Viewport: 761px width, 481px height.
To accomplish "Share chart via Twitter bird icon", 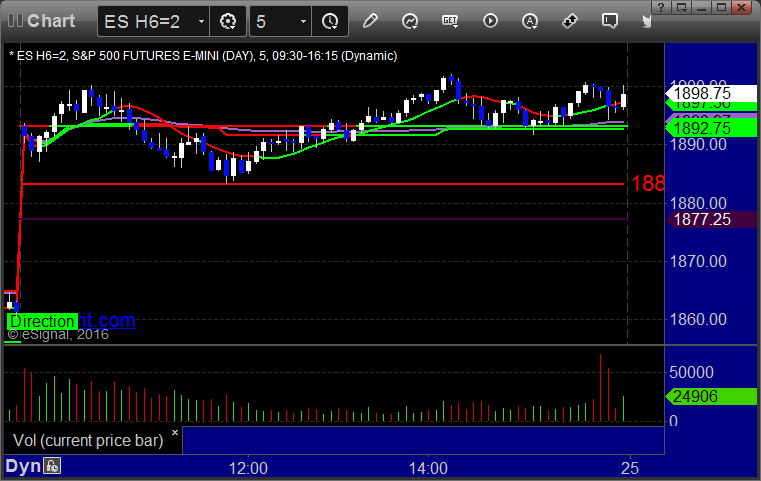I will click(646, 21).
